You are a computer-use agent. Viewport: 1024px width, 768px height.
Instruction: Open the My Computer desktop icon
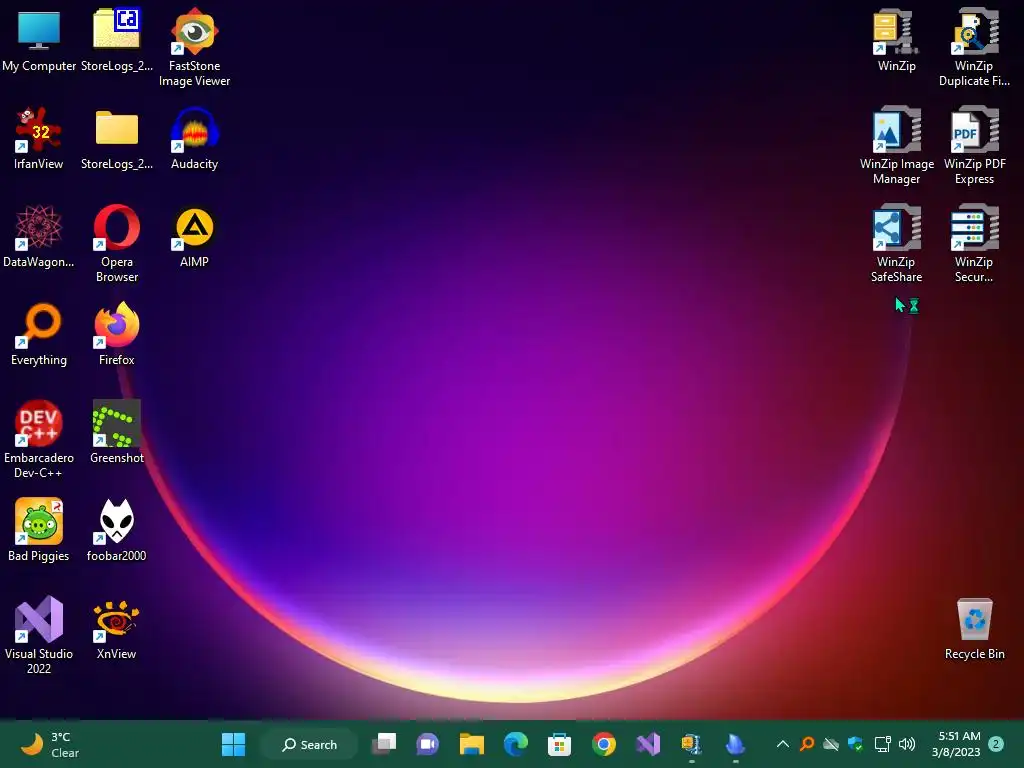pyautogui.click(x=39, y=40)
